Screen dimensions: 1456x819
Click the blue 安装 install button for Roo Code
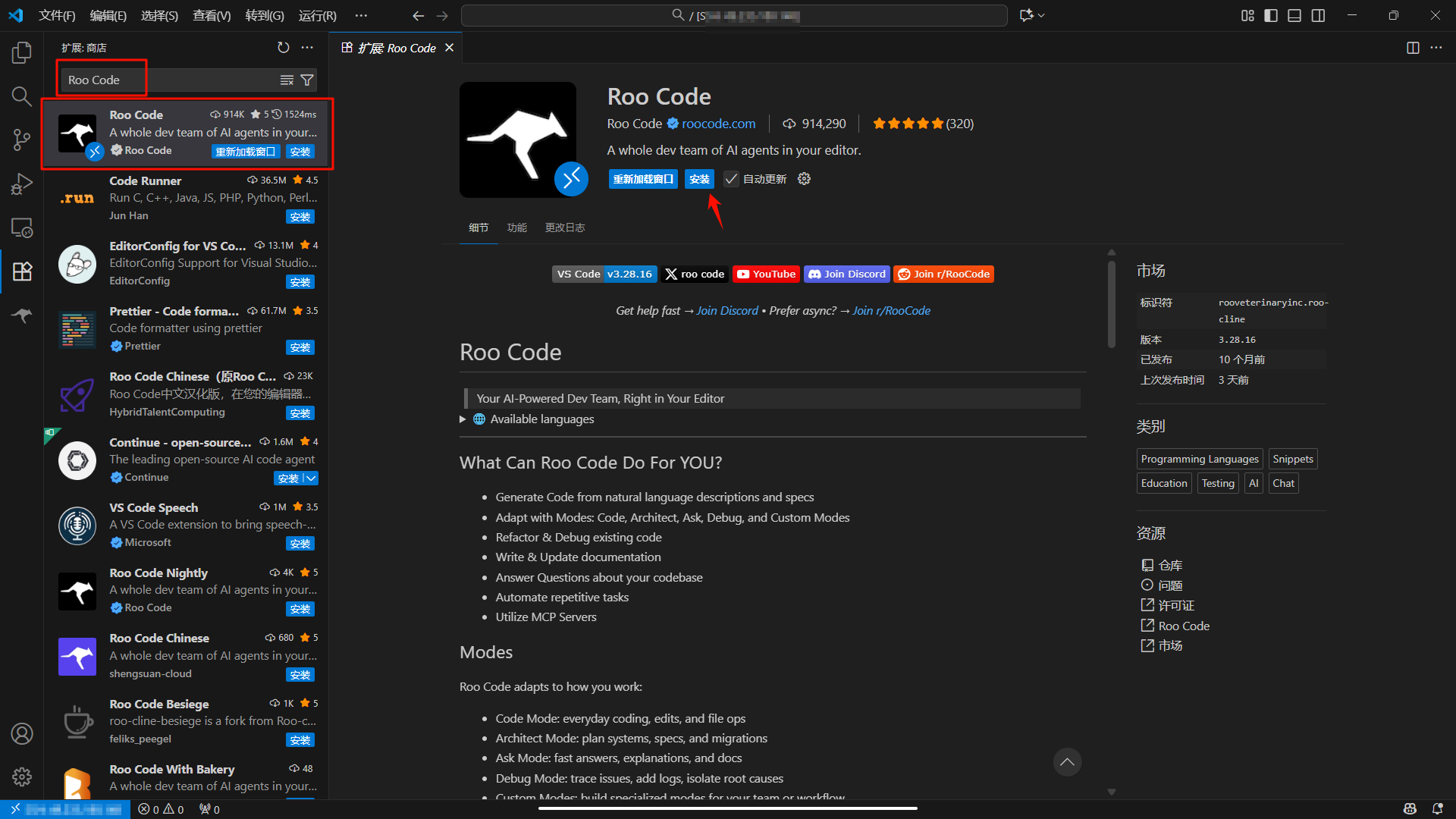coord(698,179)
